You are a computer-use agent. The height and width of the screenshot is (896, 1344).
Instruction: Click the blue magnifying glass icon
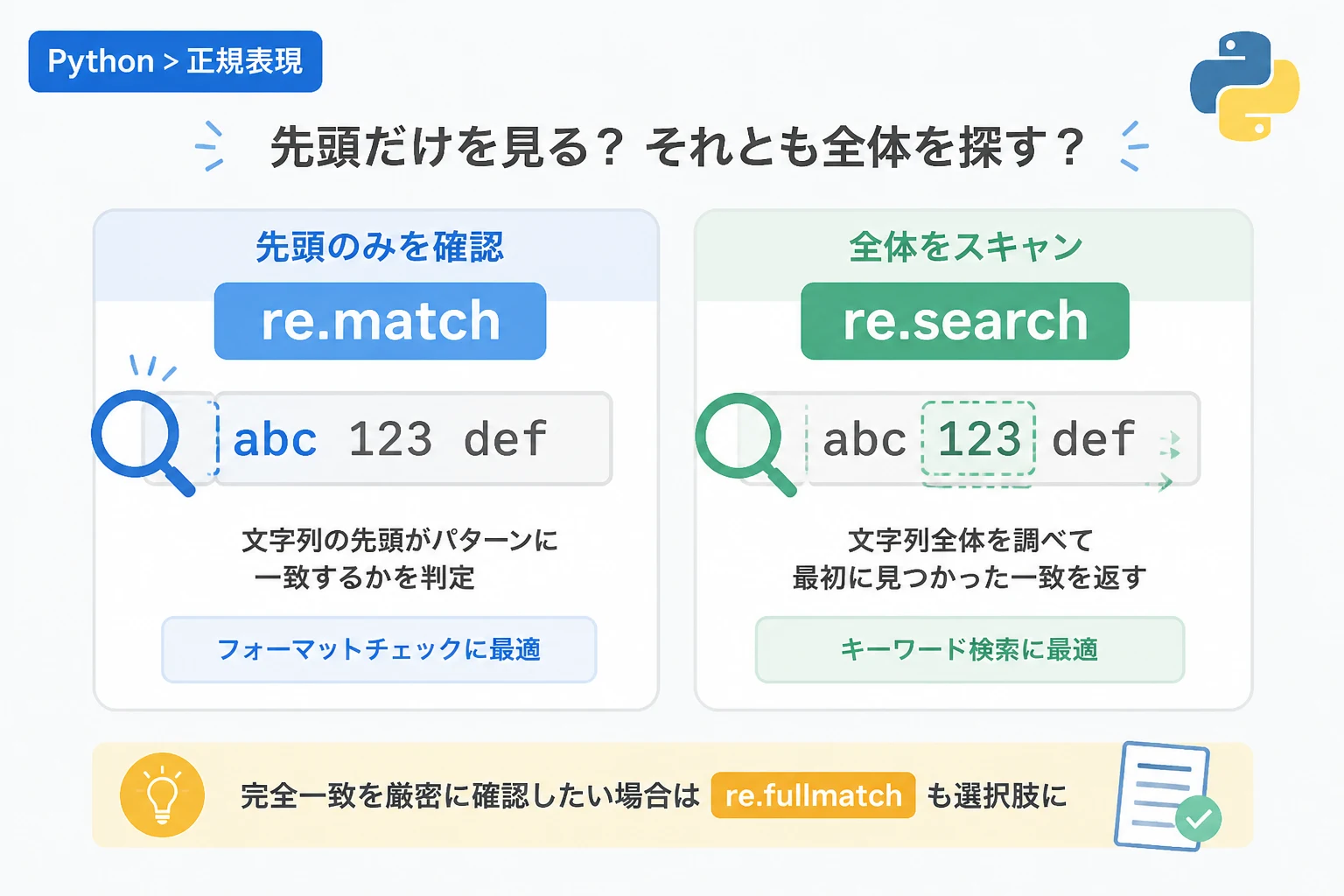coord(143,442)
